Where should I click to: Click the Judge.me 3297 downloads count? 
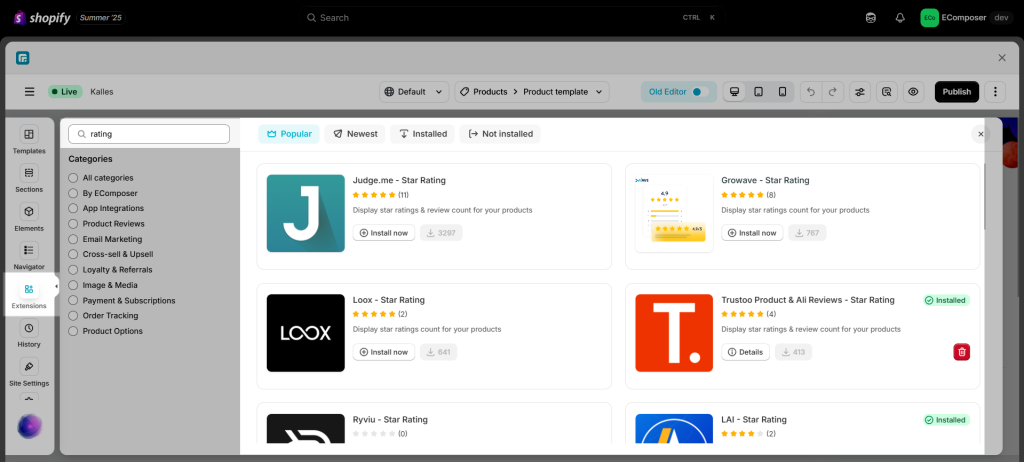(x=441, y=233)
